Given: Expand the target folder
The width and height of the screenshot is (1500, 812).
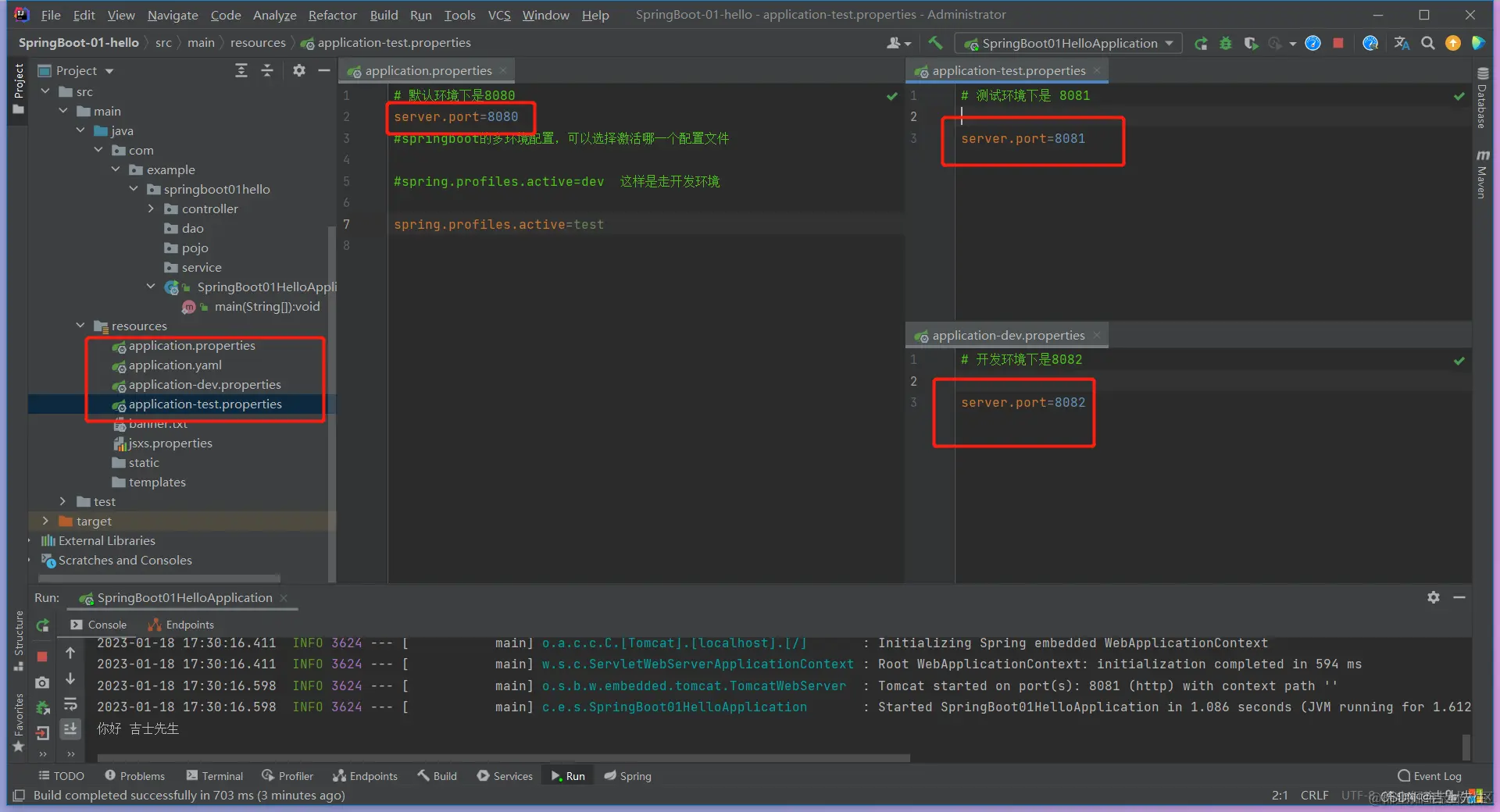Looking at the screenshot, I should pyautogui.click(x=45, y=521).
